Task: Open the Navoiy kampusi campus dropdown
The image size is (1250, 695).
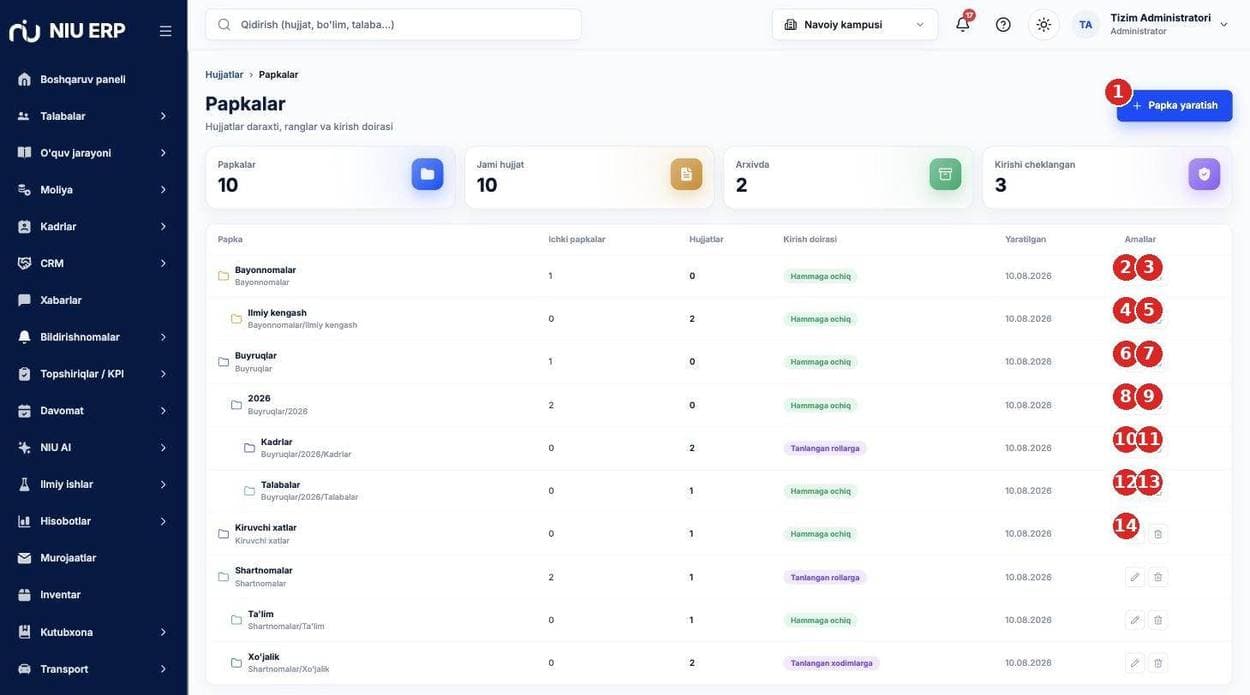Action: tap(855, 24)
